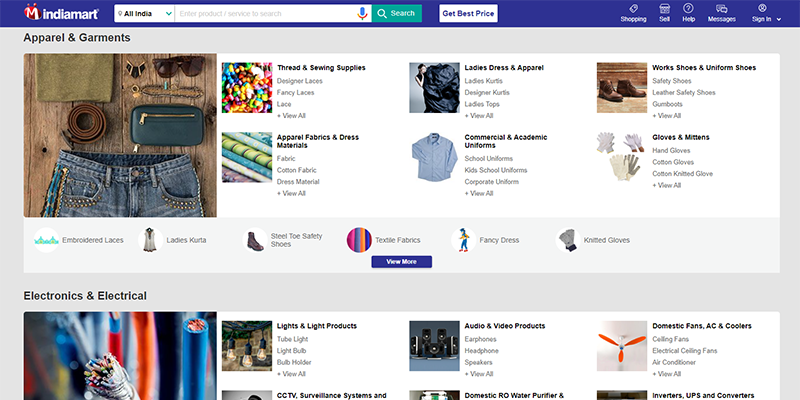Select the Air Conditioner link
Viewport: 800px width, 400px height.
coord(674,363)
